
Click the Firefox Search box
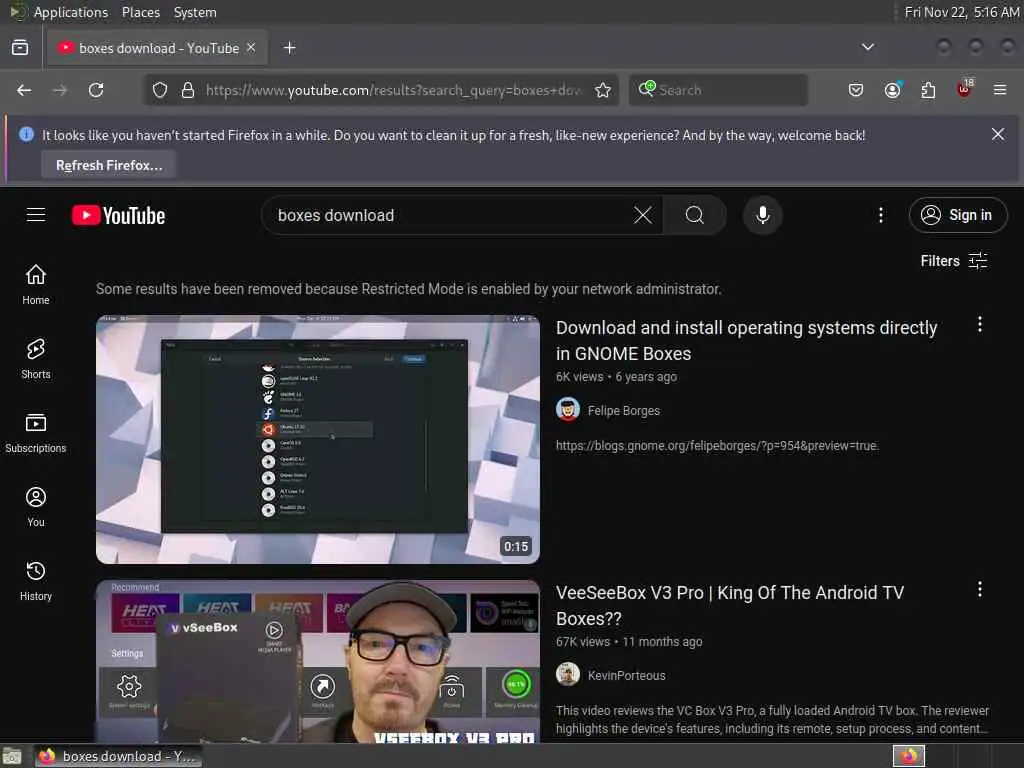718,90
